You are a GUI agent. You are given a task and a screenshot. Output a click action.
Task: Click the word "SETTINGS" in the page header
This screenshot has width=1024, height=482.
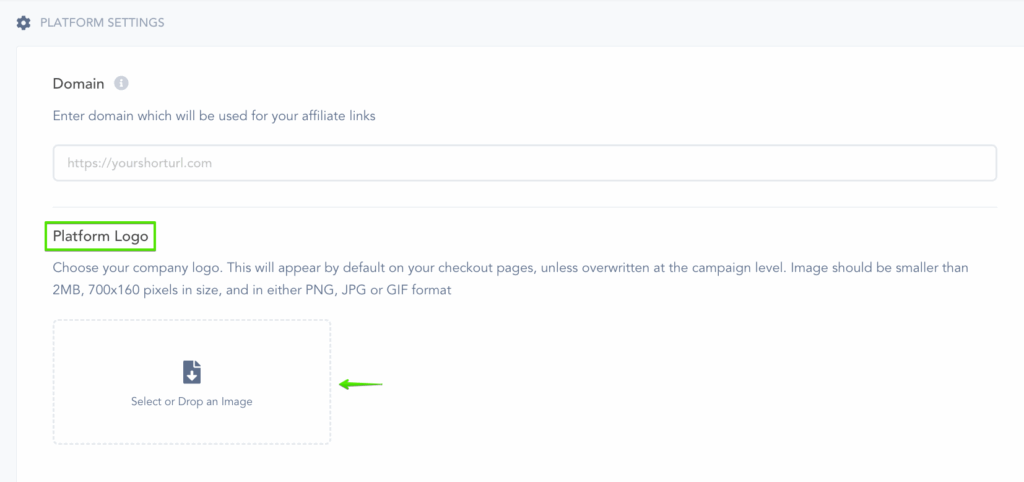tap(136, 22)
